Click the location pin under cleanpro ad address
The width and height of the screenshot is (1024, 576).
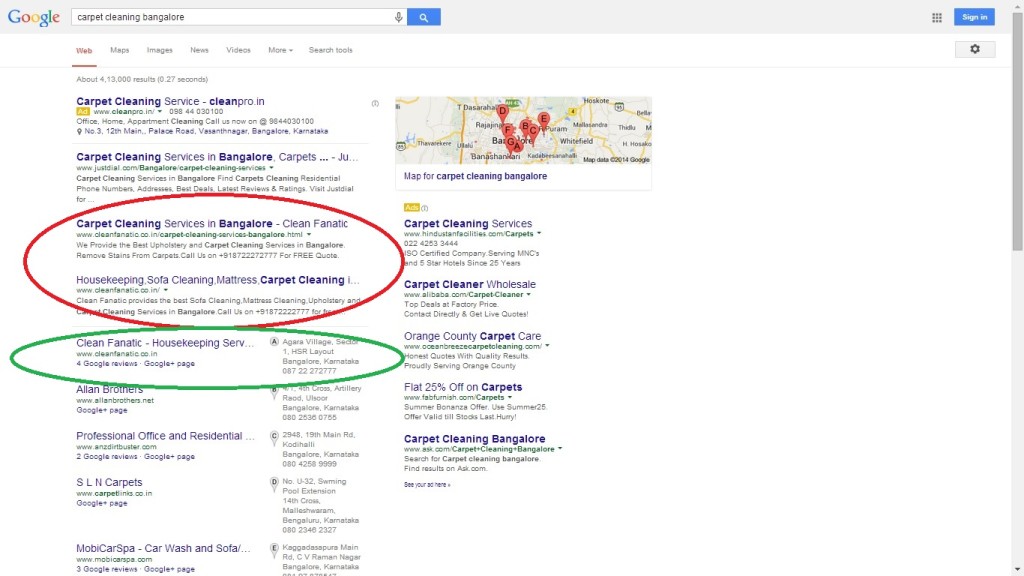click(x=80, y=131)
